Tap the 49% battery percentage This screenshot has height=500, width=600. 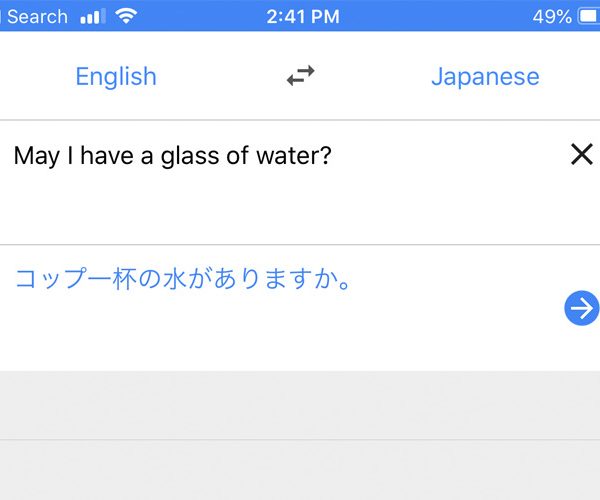click(552, 17)
